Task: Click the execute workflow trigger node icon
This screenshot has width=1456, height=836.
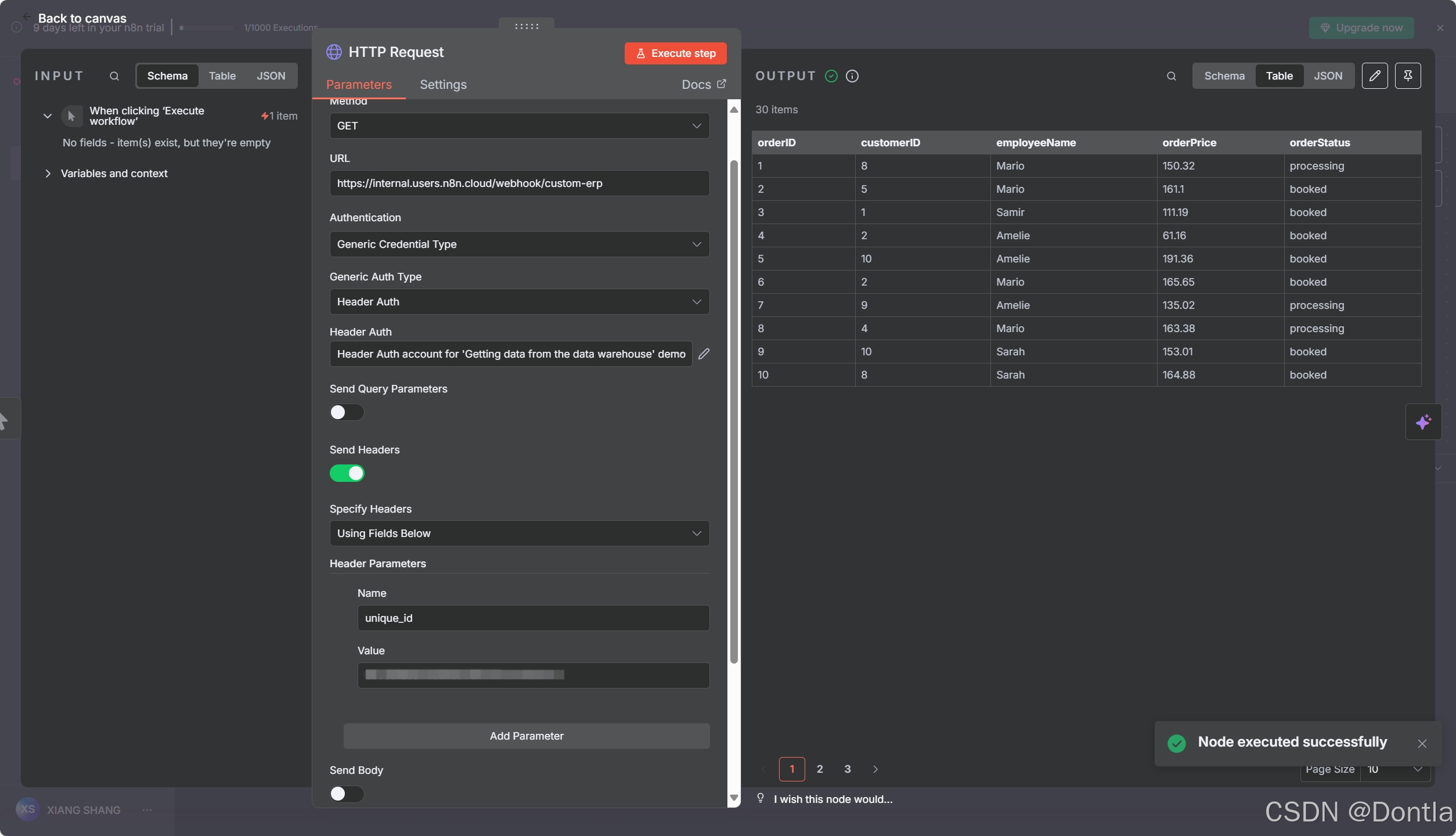Action: pos(71,116)
